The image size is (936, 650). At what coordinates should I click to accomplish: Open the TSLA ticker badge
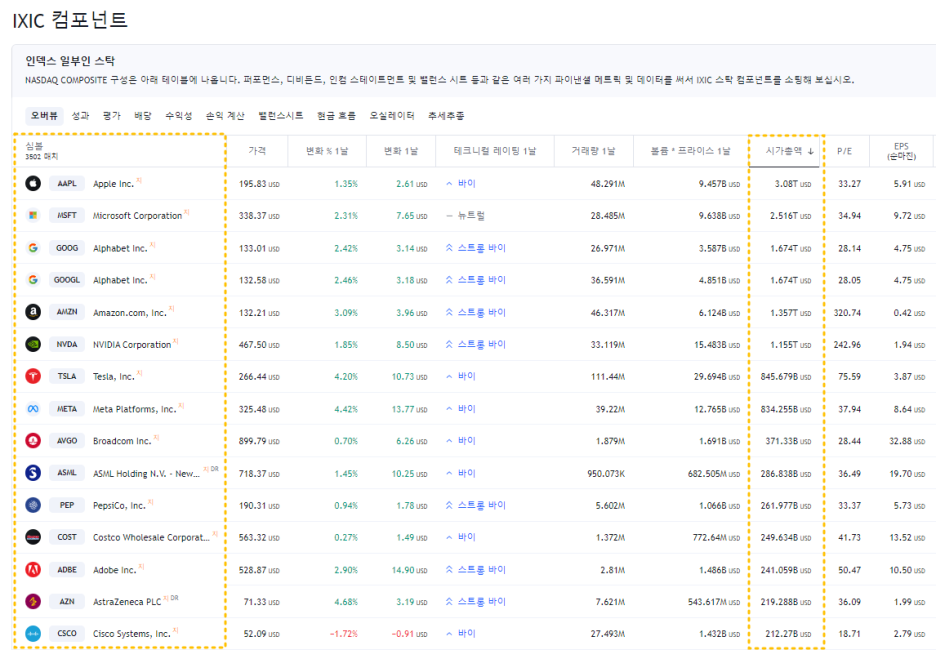[67, 376]
